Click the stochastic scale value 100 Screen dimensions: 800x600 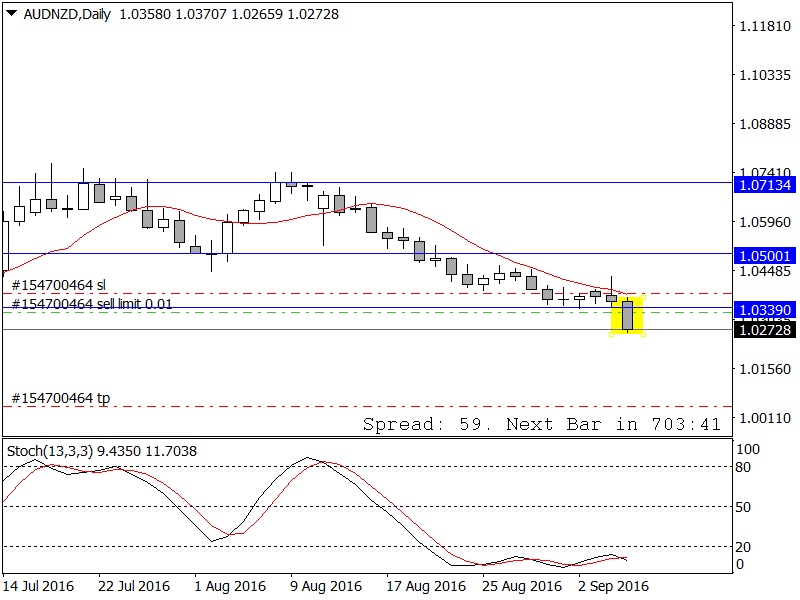(748, 449)
